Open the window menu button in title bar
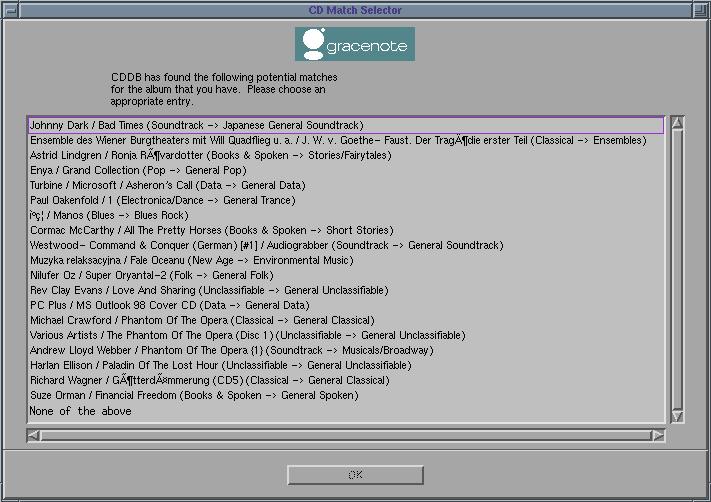 [10, 10]
